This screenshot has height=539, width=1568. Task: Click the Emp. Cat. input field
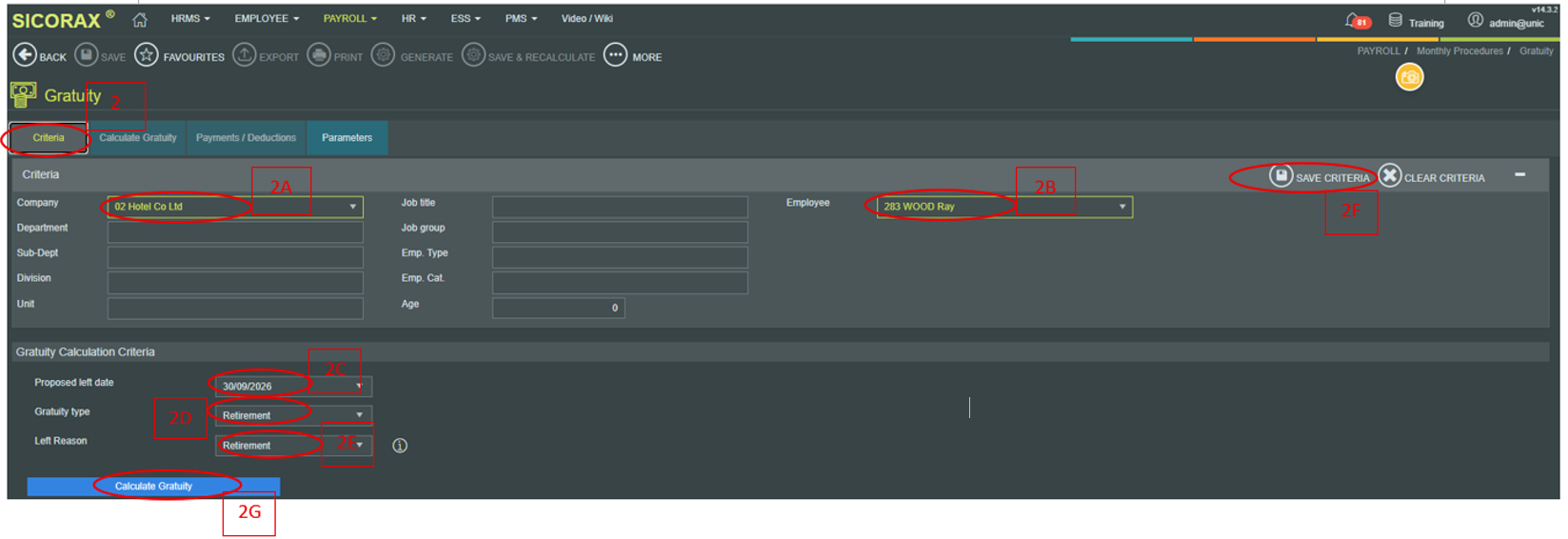pyautogui.click(x=620, y=283)
